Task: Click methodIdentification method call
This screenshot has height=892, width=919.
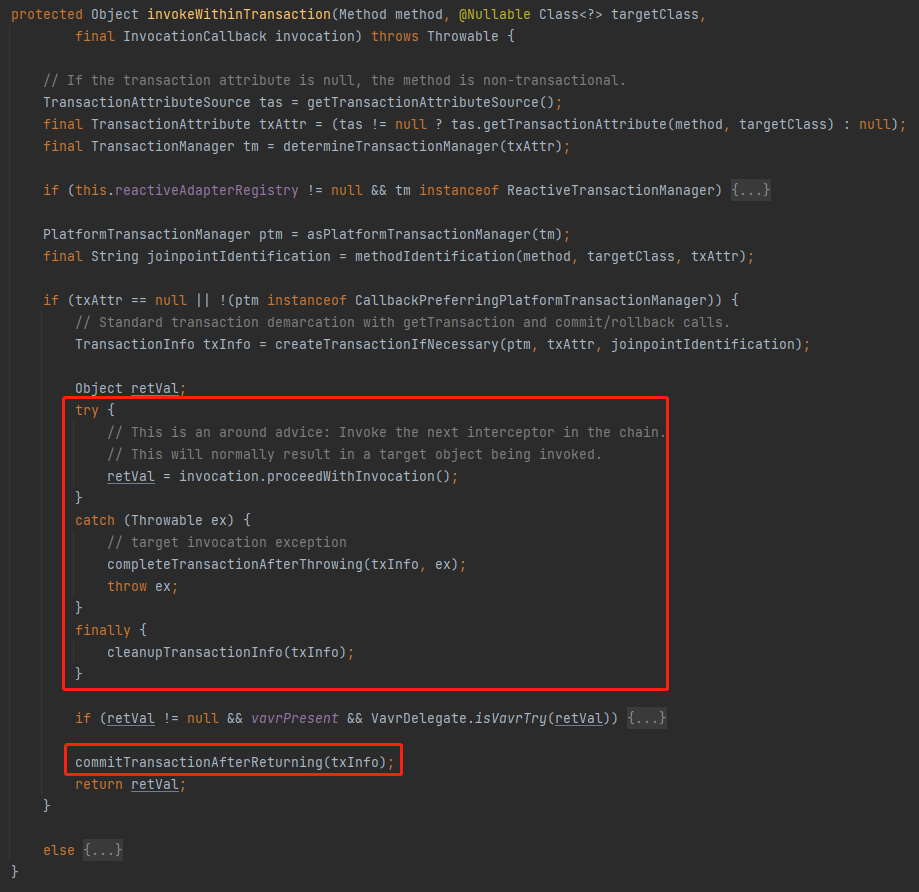Action: click(435, 257)
